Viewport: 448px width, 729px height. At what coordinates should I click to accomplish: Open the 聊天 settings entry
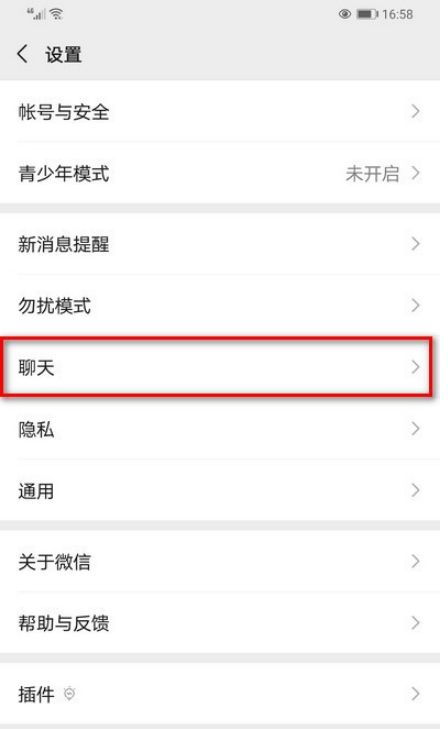tap(220, 367)
